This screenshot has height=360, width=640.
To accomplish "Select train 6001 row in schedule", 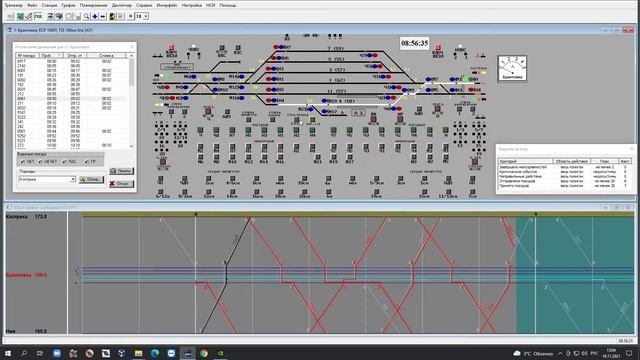I will [x=71, y=71].
